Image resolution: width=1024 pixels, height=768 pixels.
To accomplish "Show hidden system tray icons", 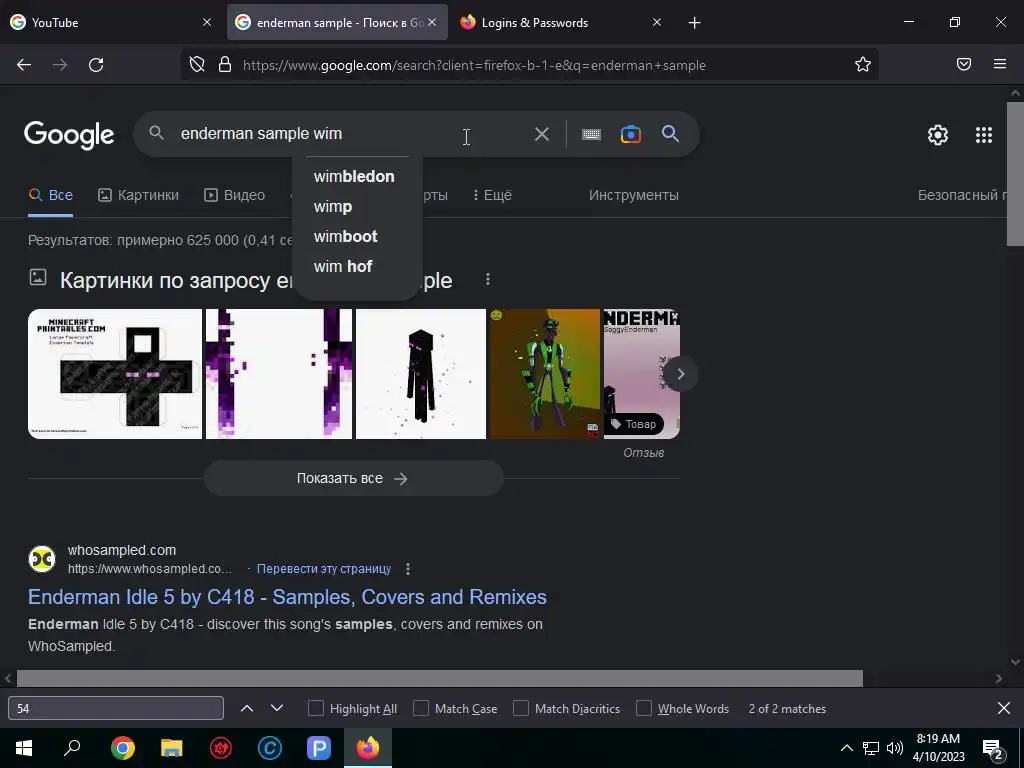I will click(846, 748).
